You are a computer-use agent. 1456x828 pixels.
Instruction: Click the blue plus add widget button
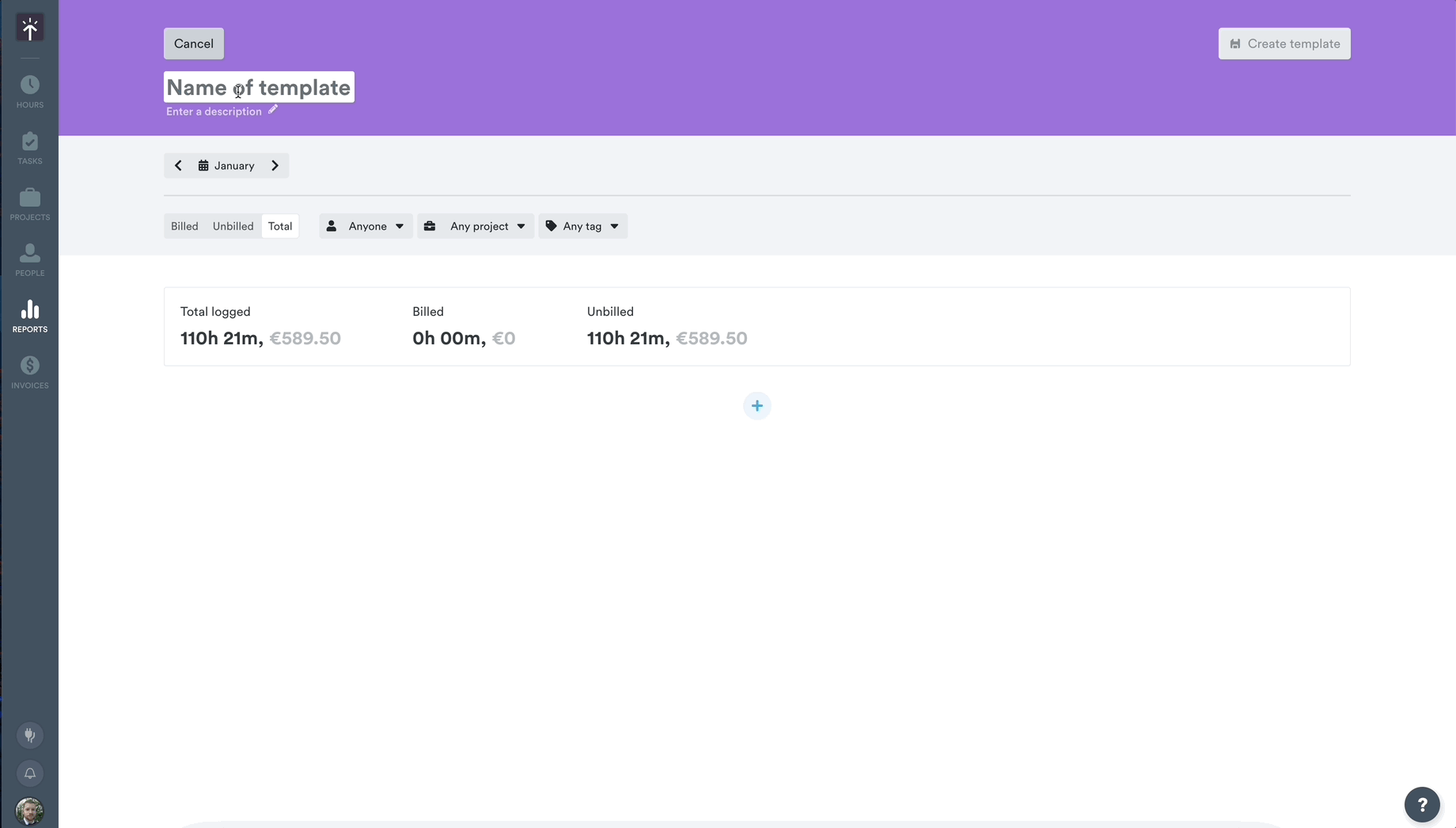tap(756, 405)
